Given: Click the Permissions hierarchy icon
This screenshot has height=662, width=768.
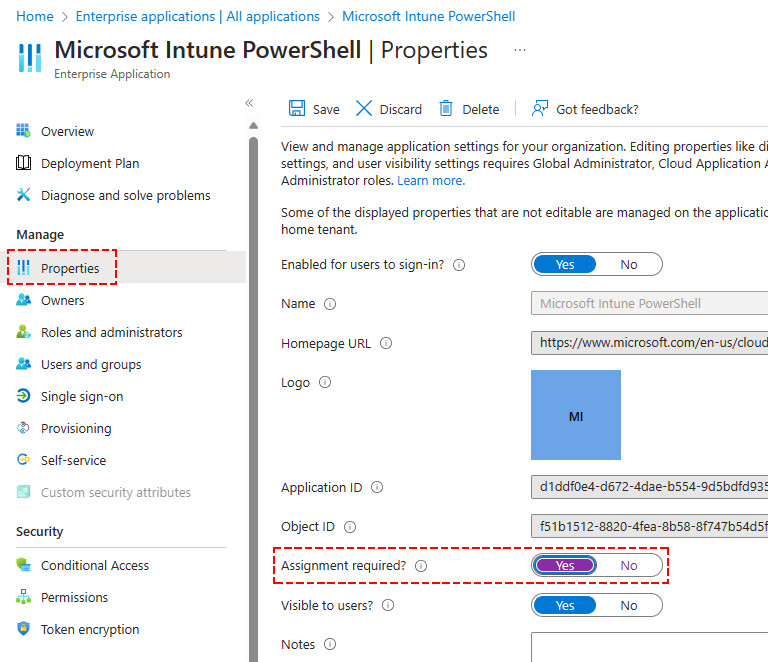Looking at the screenshot, I should [23, 596].
